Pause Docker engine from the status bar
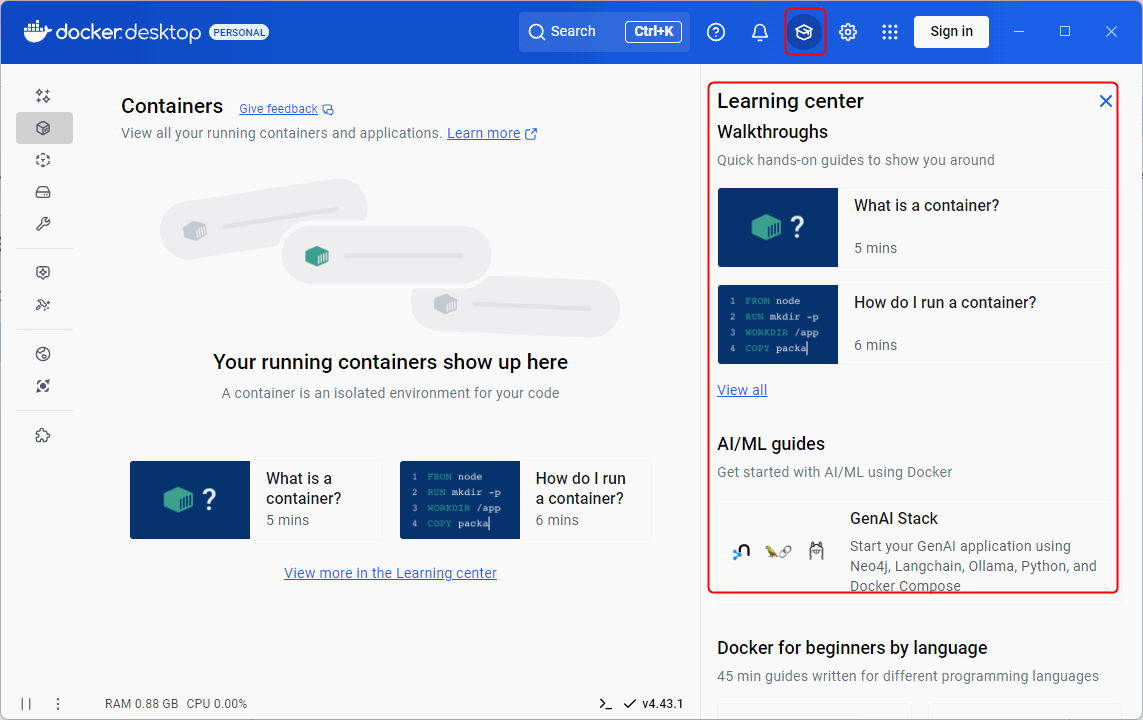Screen dimensions: 1143x720 [x=26, y=704]
